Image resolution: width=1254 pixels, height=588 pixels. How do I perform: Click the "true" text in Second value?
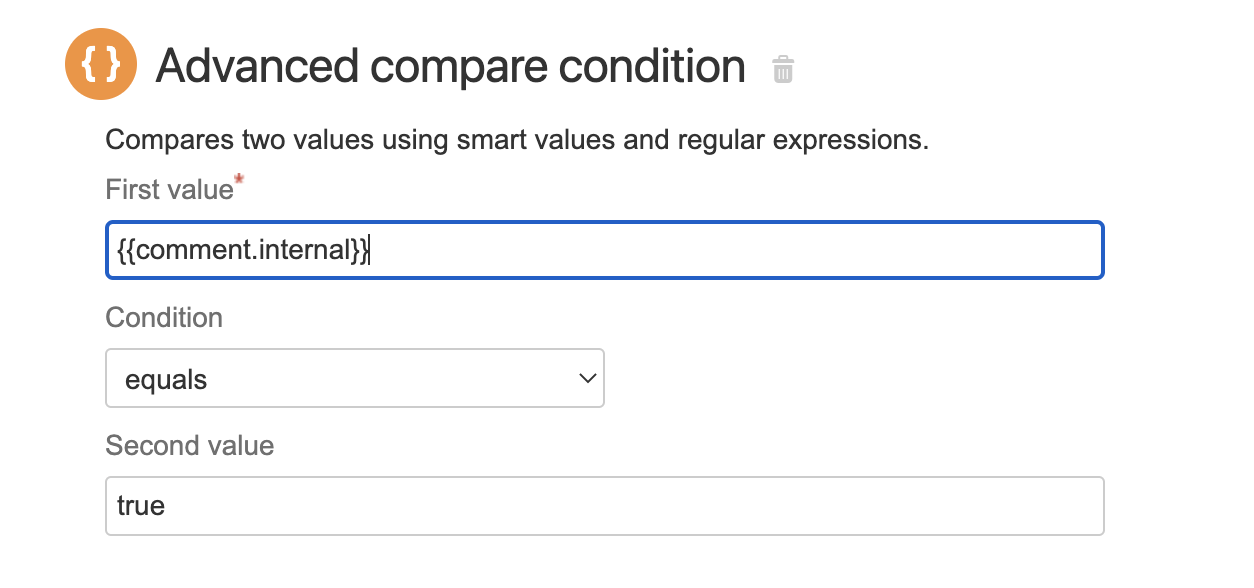[x=141, y=506]
